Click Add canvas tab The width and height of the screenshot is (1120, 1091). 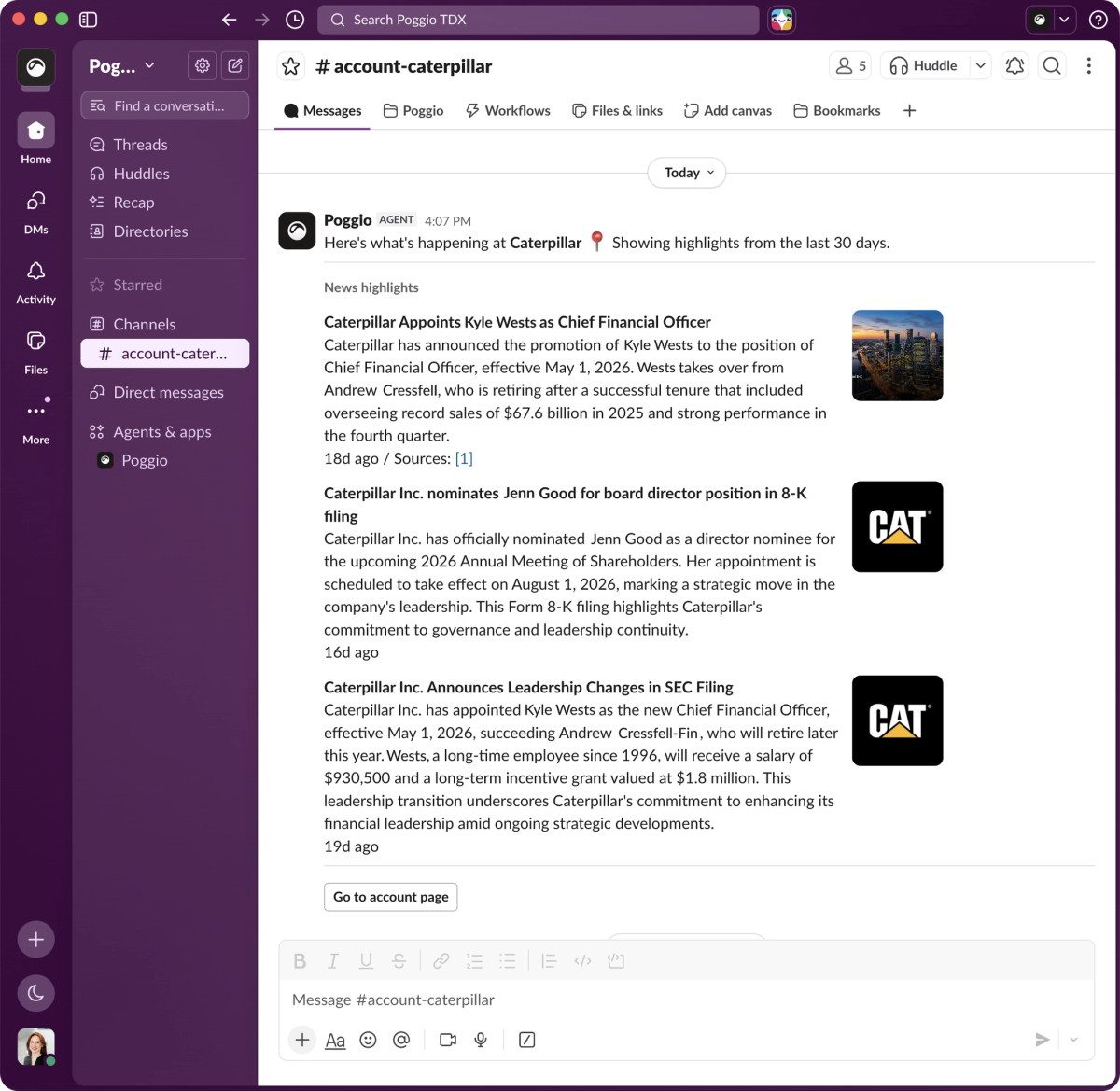point(728,110)
